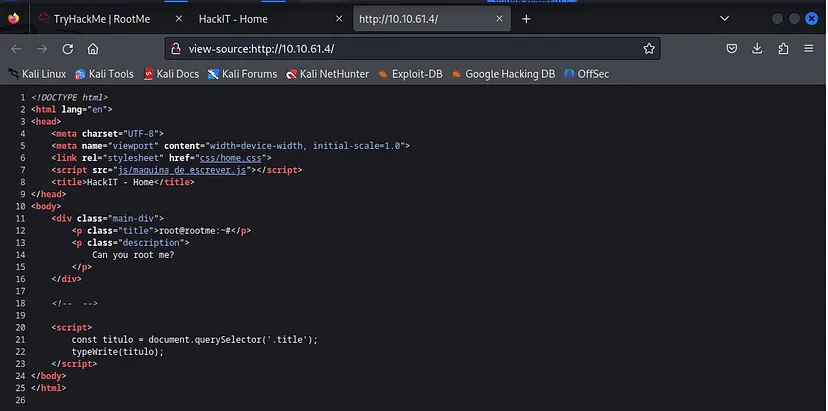Go to the browser home page
The height and width of the screenshot is (411, 828).
[x=93, y=48]
